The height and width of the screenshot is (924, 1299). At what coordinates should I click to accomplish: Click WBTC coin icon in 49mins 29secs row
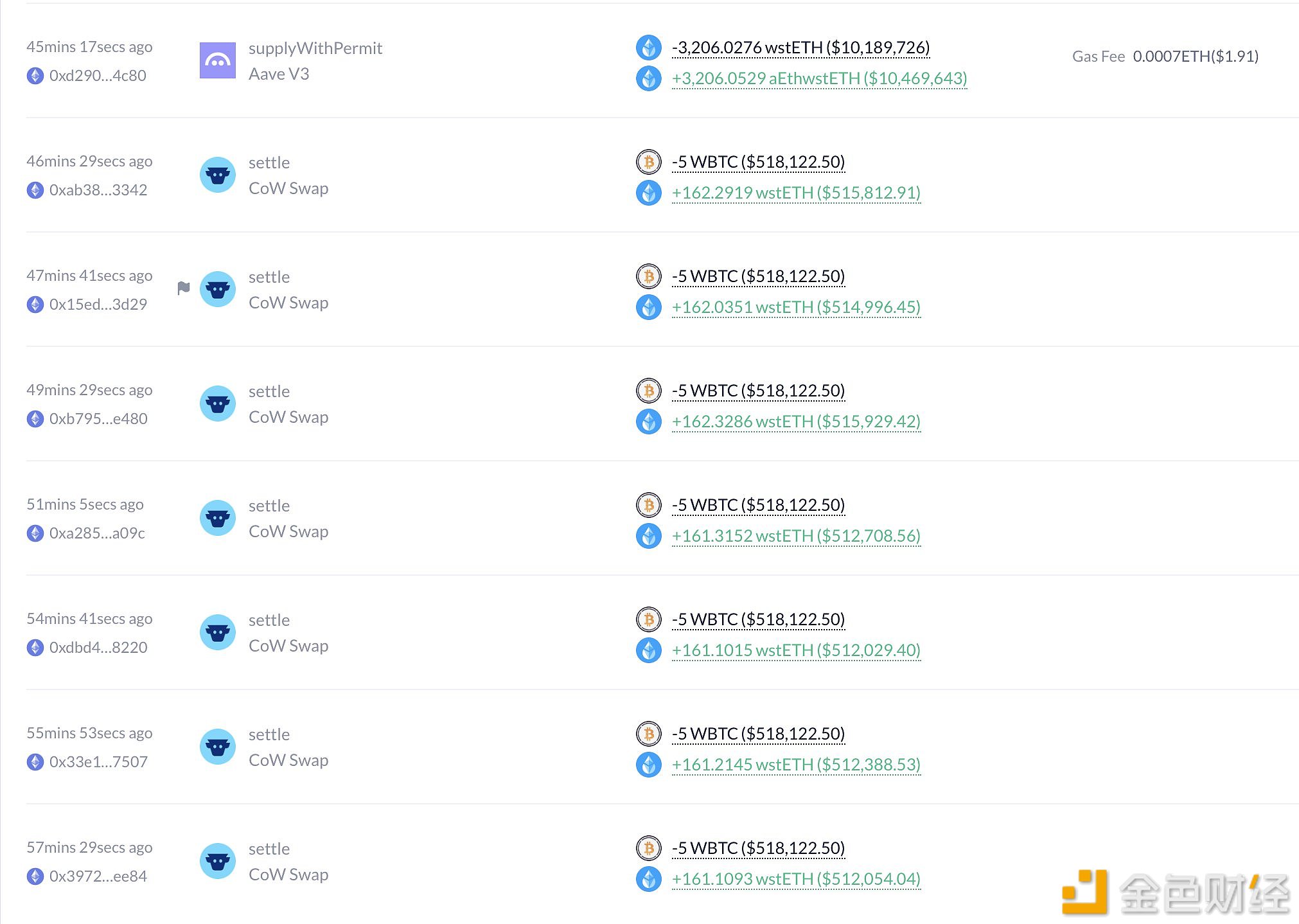649,391
